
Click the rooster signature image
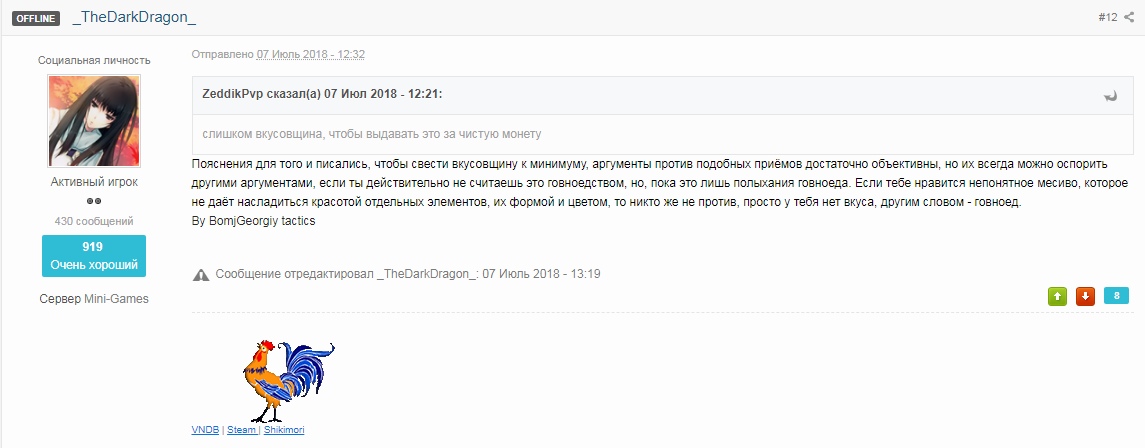(x=288, y=381)
